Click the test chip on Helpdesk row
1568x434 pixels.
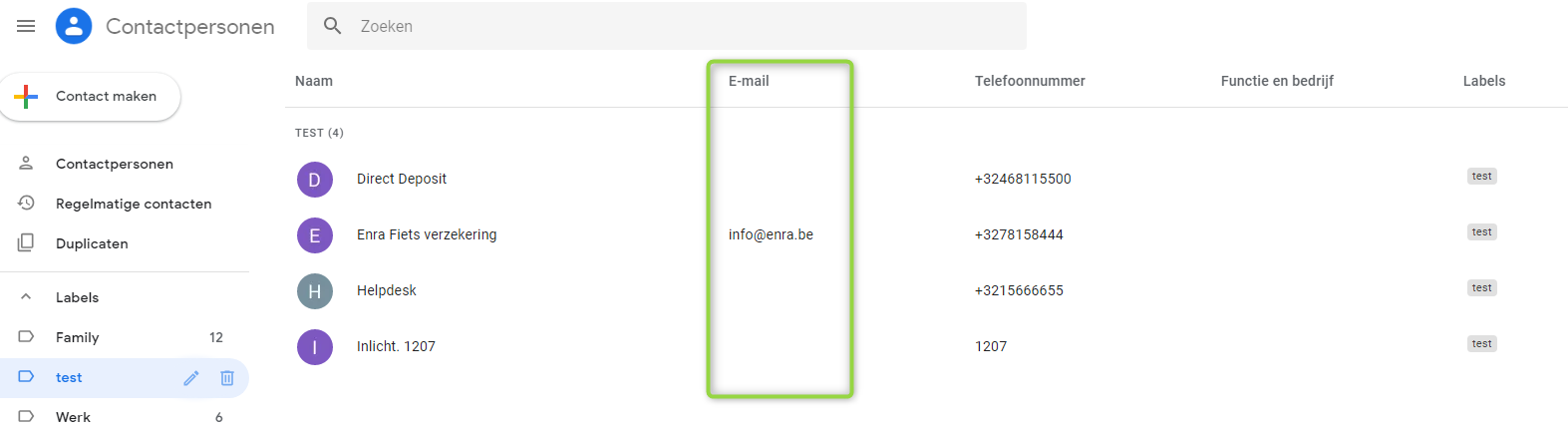point(1482,288)
